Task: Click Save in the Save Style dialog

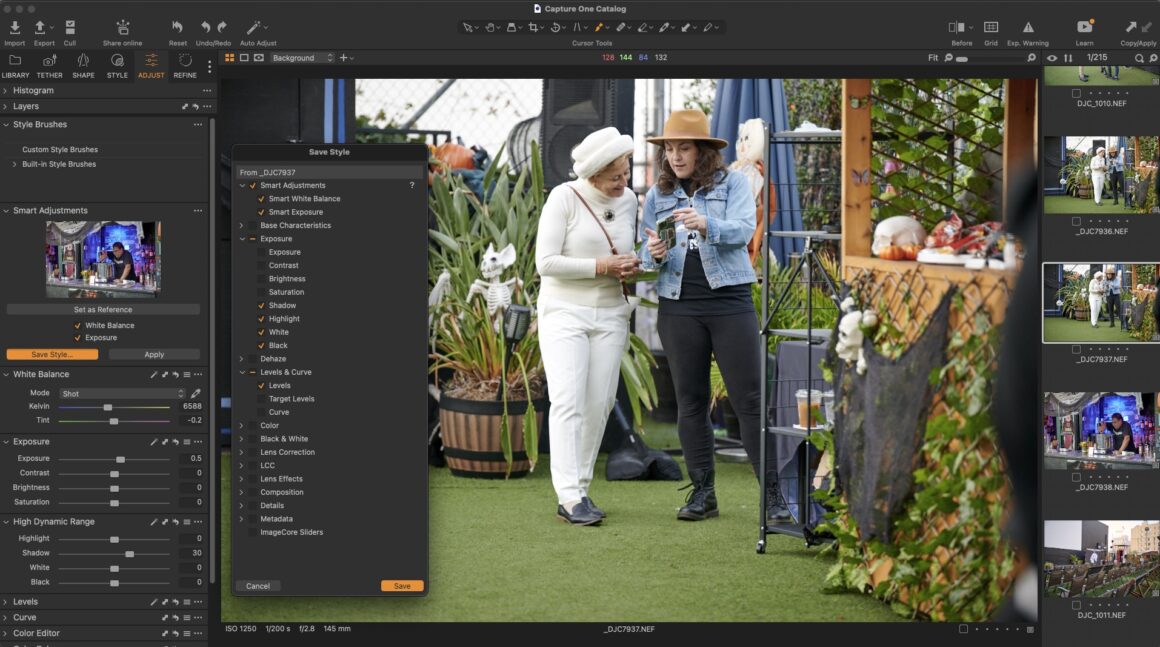Action: point(402,586)
